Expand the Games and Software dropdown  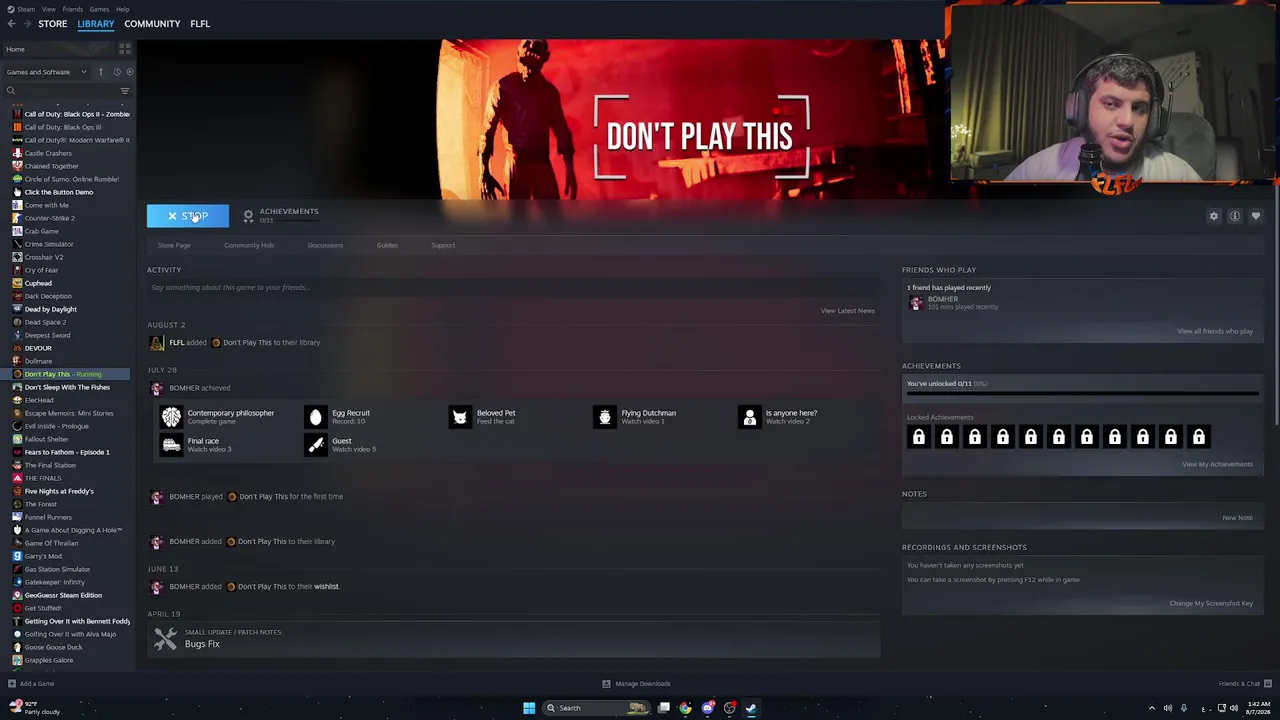point(47,72)
